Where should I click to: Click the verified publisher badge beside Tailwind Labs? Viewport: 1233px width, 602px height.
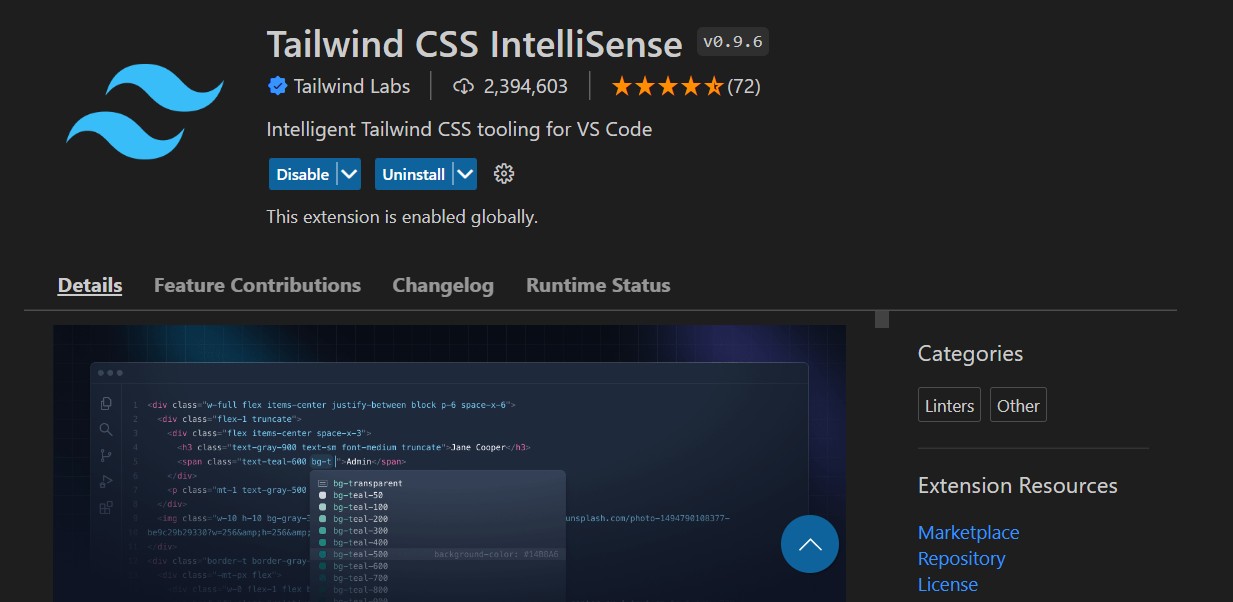(277, 86)
